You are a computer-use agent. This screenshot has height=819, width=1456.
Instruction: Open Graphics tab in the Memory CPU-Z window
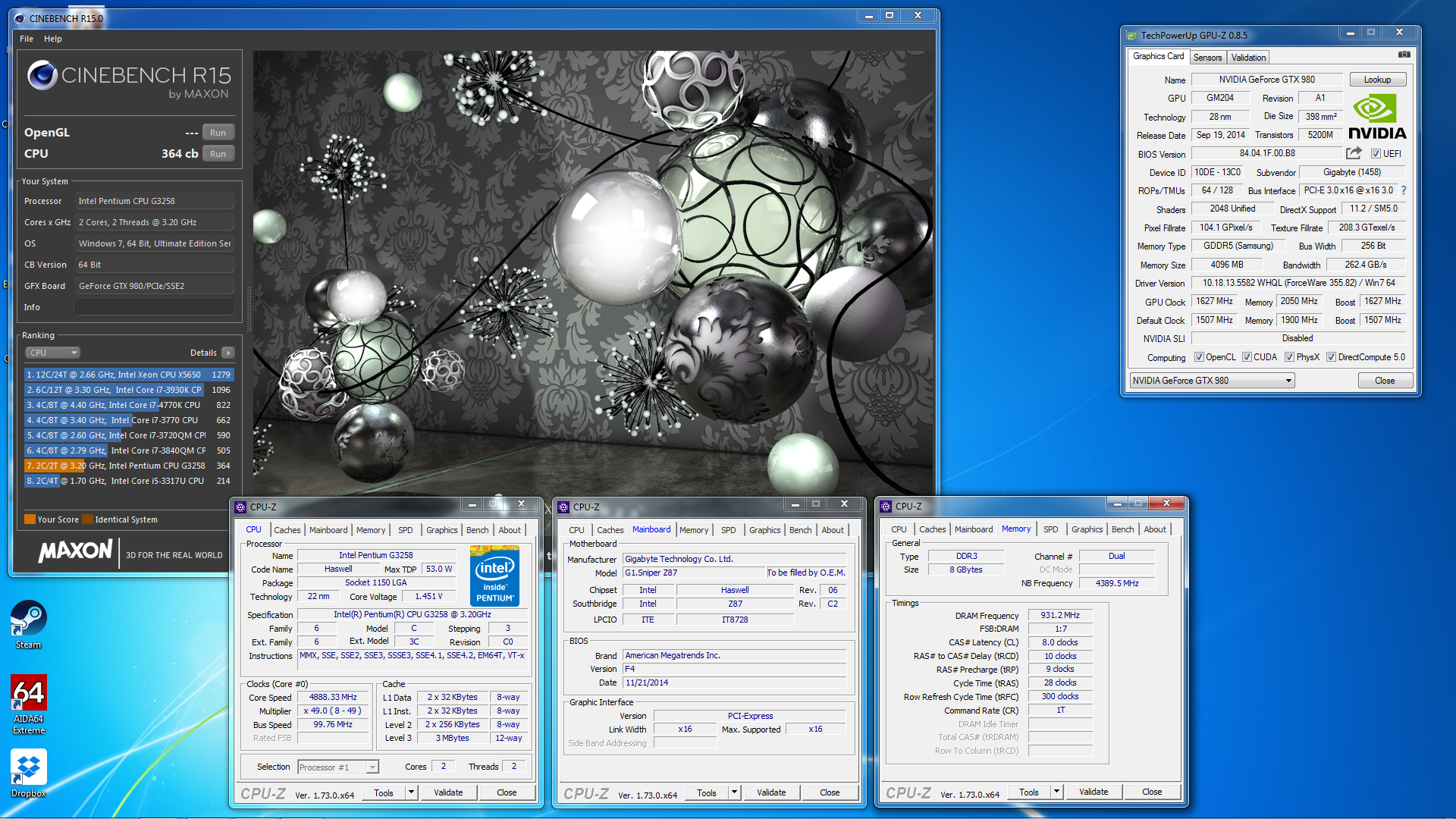point(1087,529)
